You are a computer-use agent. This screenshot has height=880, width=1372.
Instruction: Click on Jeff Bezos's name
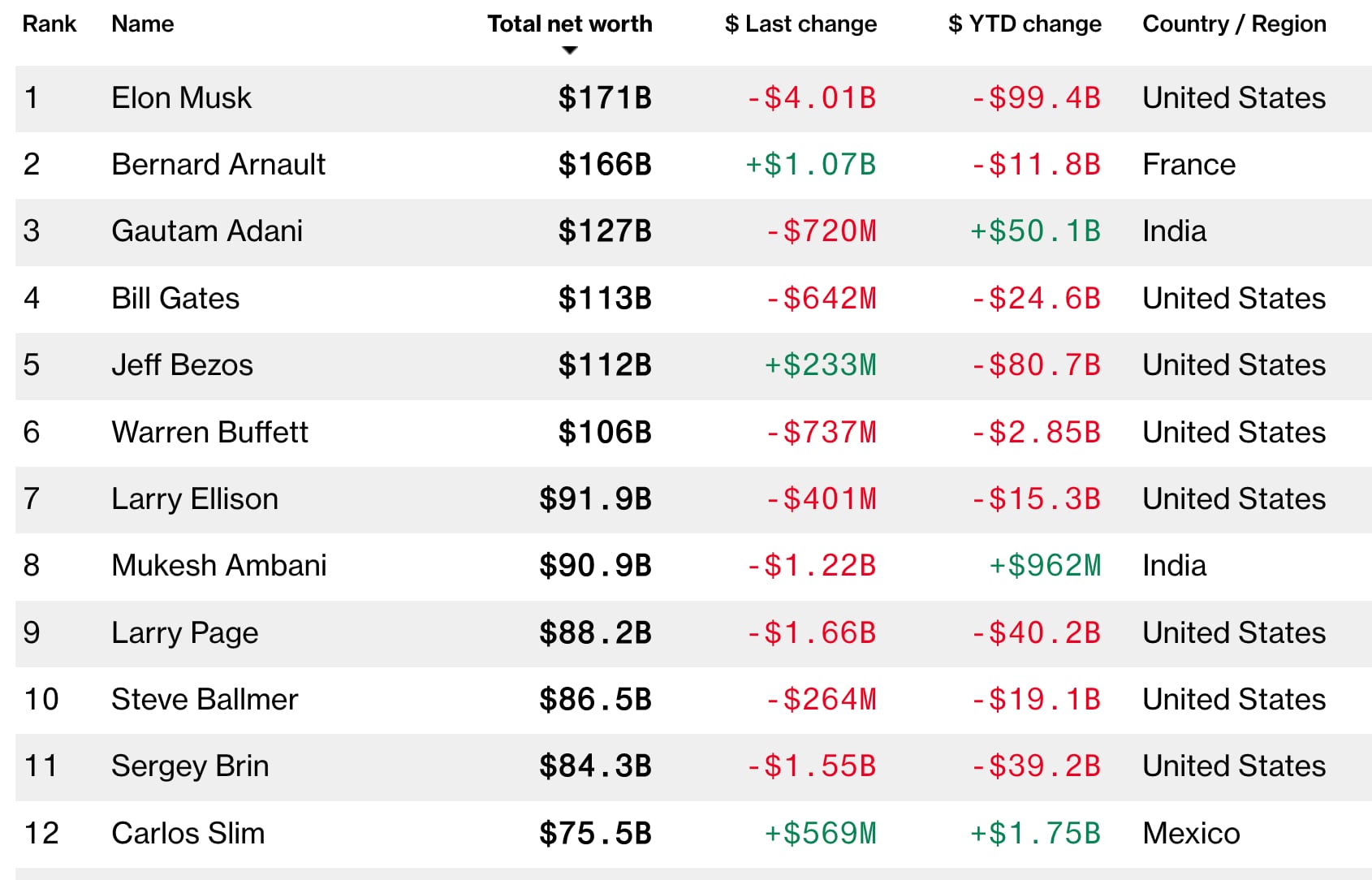click(x=182, y=365)
